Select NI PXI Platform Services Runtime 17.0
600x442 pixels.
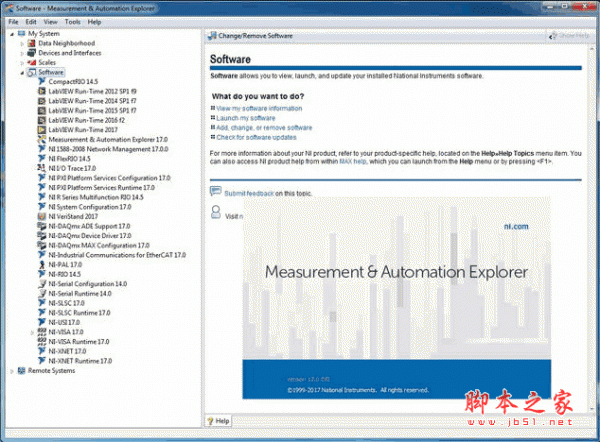point(102,188)
